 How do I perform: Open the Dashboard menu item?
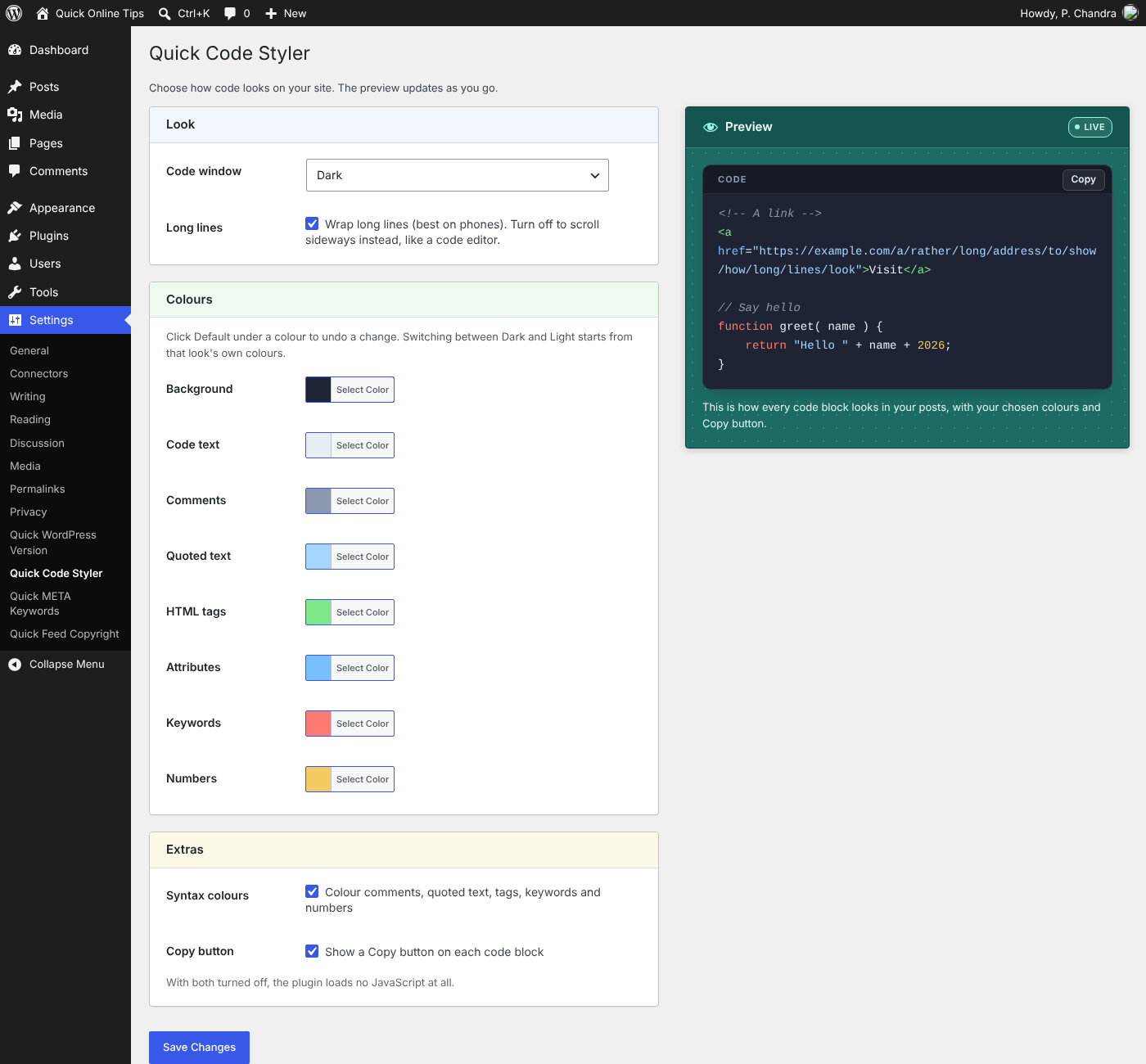tap(65, 50)
